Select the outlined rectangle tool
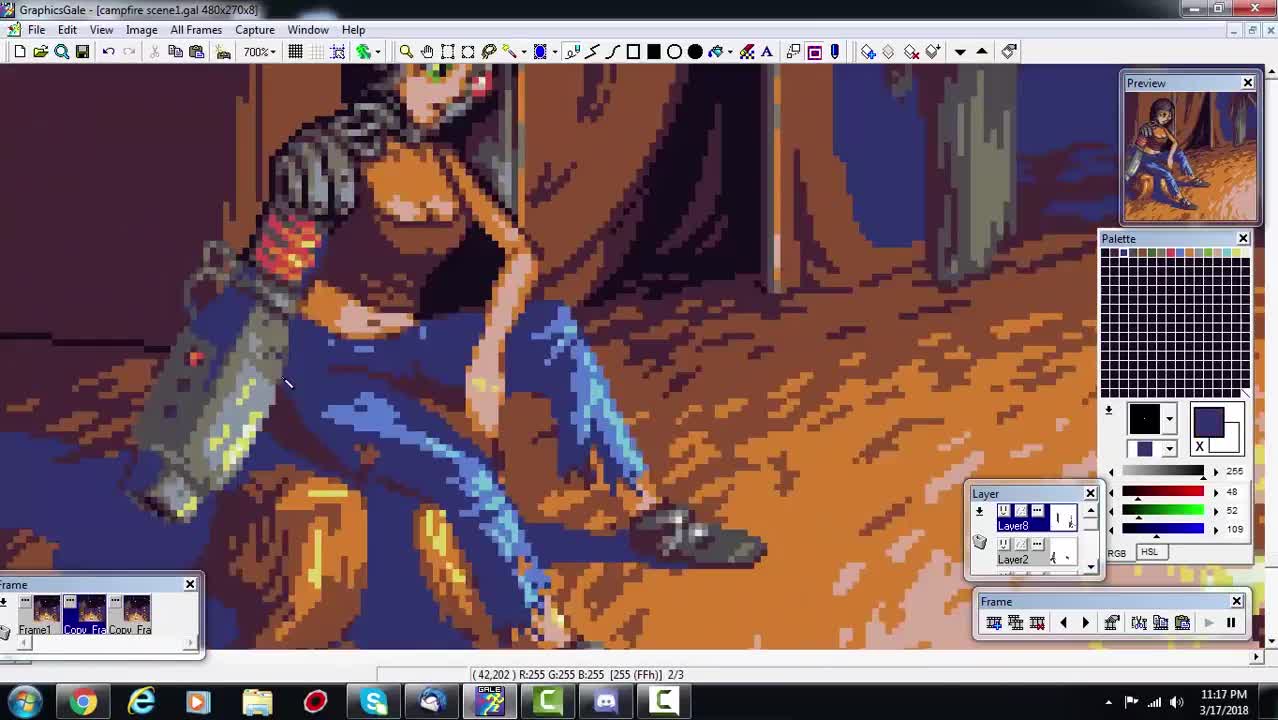1278x720 pixels. pyautogui.click(x=633, y=52)
